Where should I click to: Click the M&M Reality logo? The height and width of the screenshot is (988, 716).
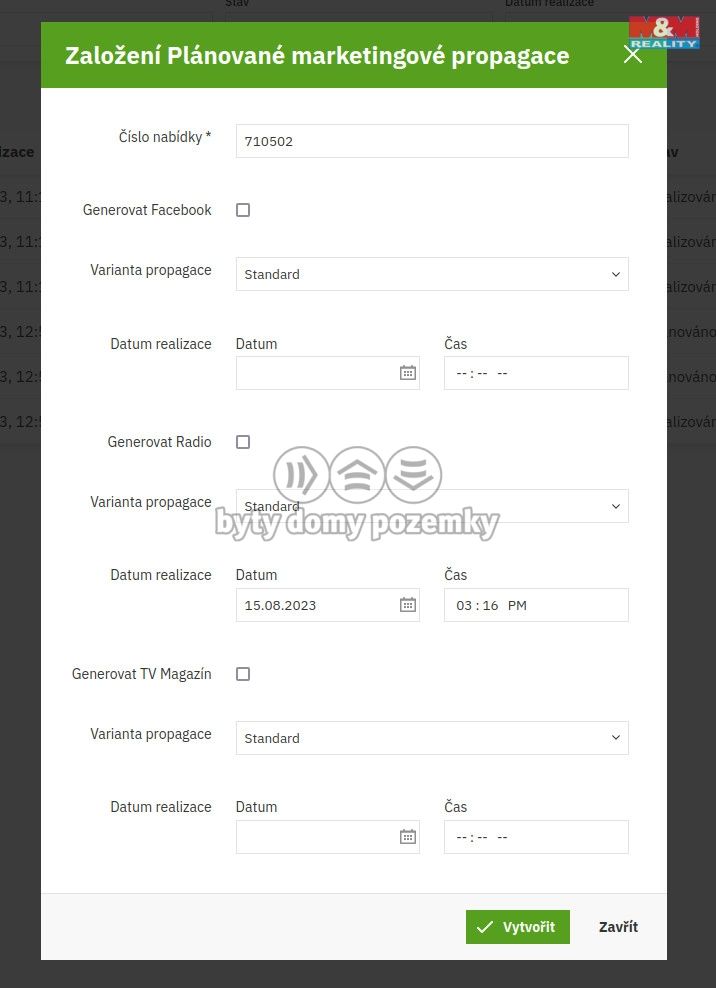pos(664,33)
